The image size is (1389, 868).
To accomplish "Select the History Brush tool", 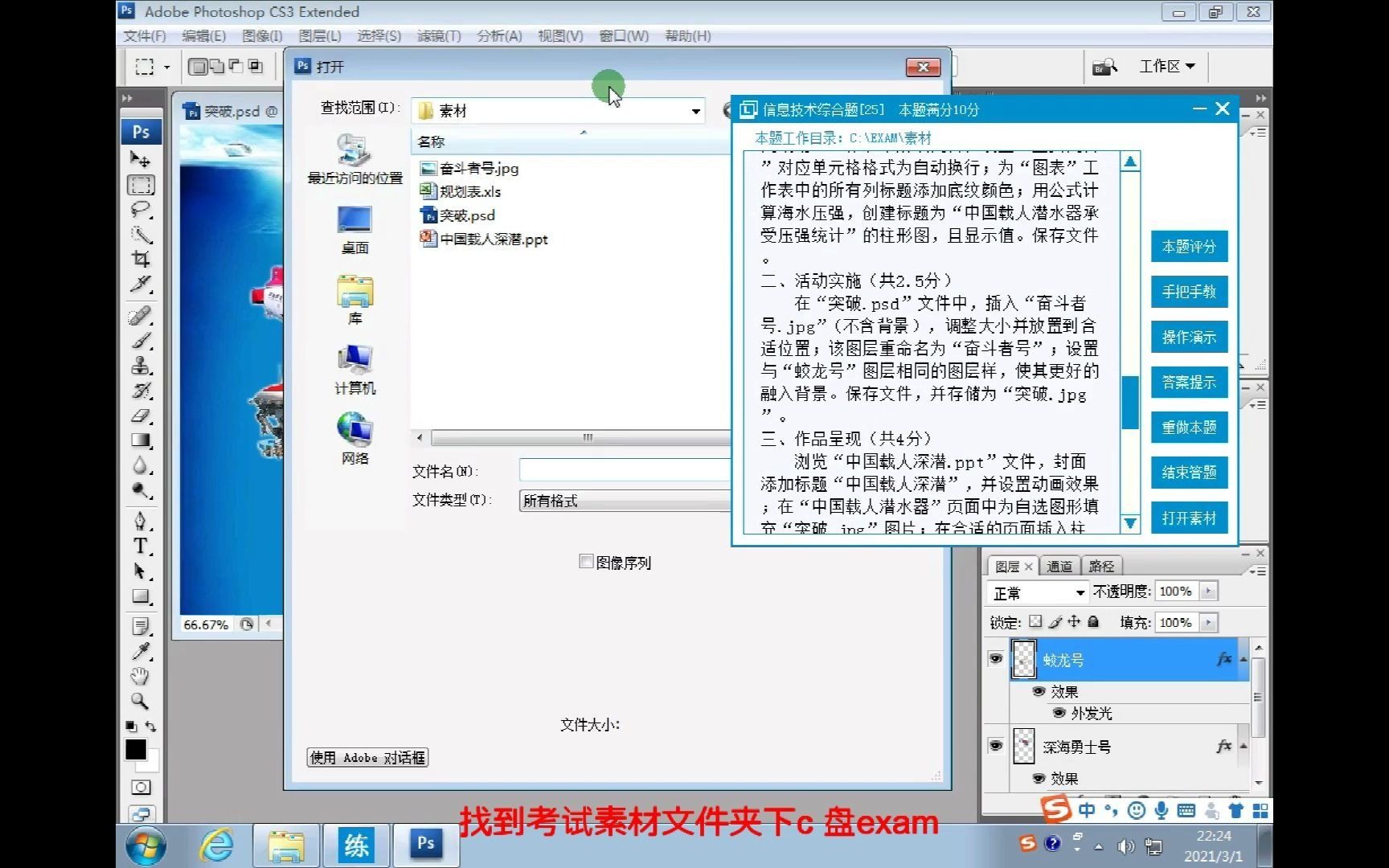I will (141, 391).
